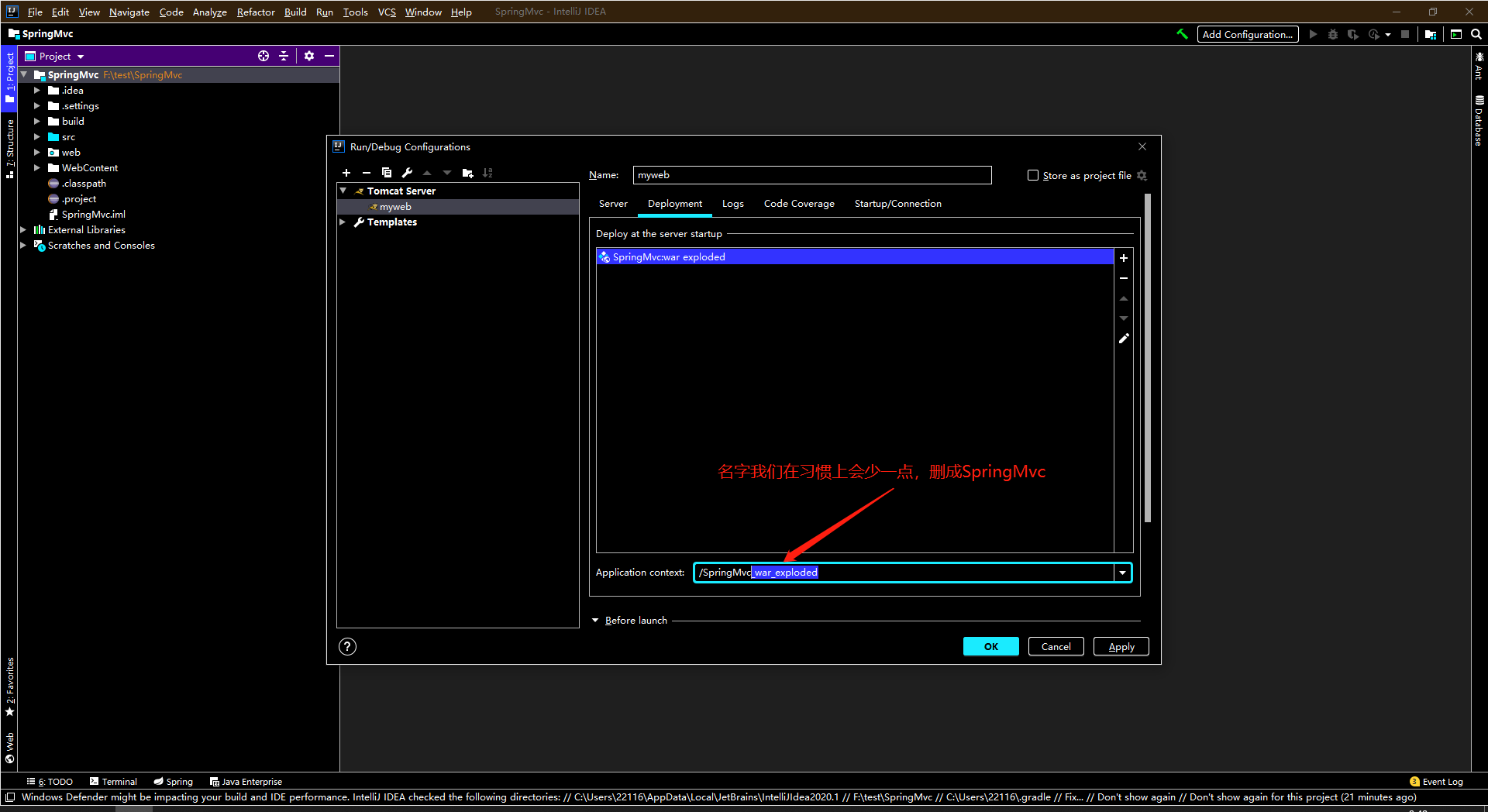The width and height of the screenshot is (1488, 812).
Task: Sort configurations alphabetically
Action: coord(487,173)
